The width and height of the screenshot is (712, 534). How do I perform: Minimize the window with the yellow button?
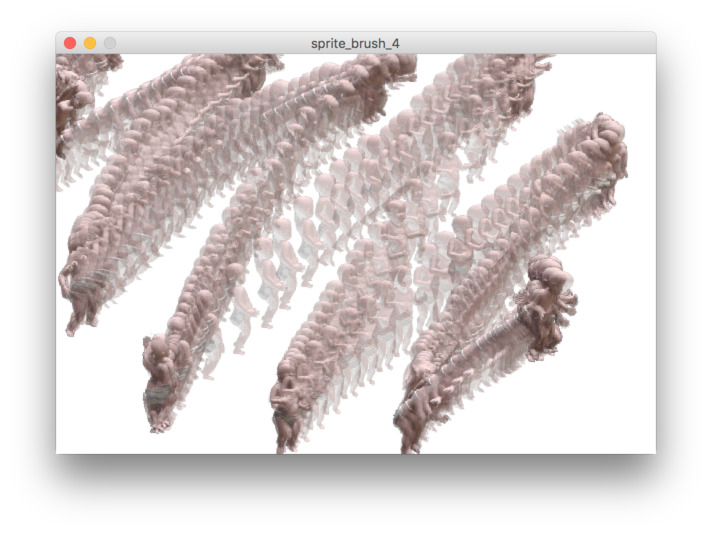[90, 43]
